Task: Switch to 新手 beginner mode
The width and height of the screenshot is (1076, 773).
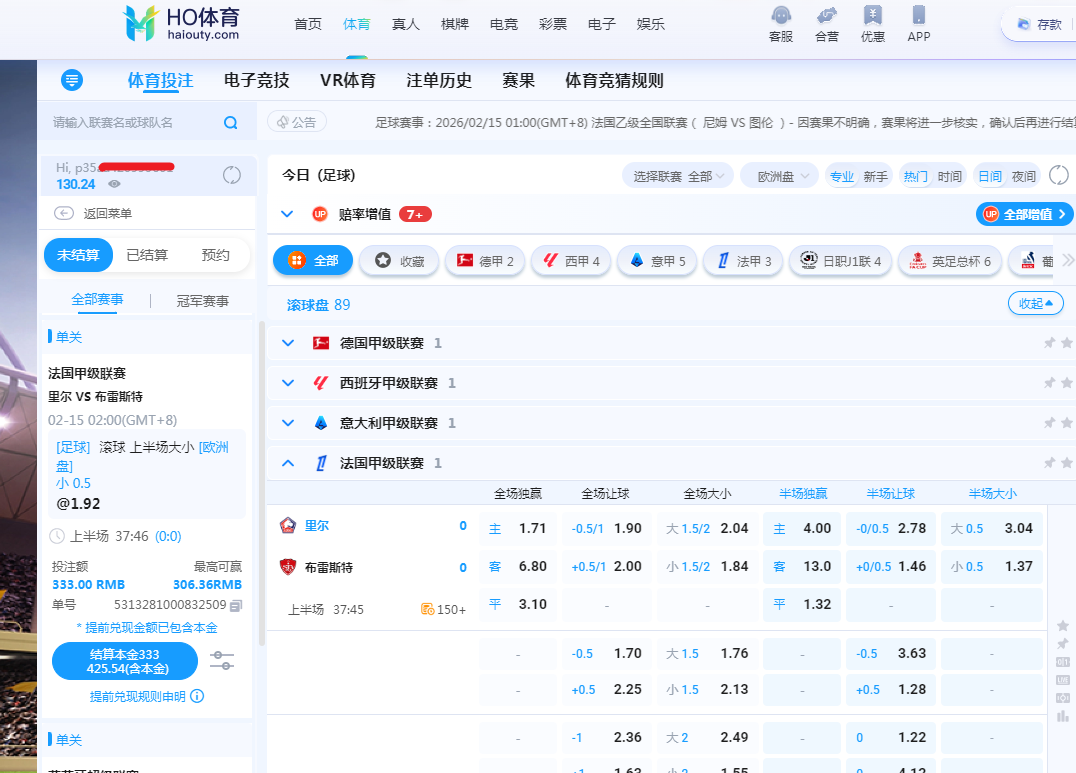Action: 875,176
